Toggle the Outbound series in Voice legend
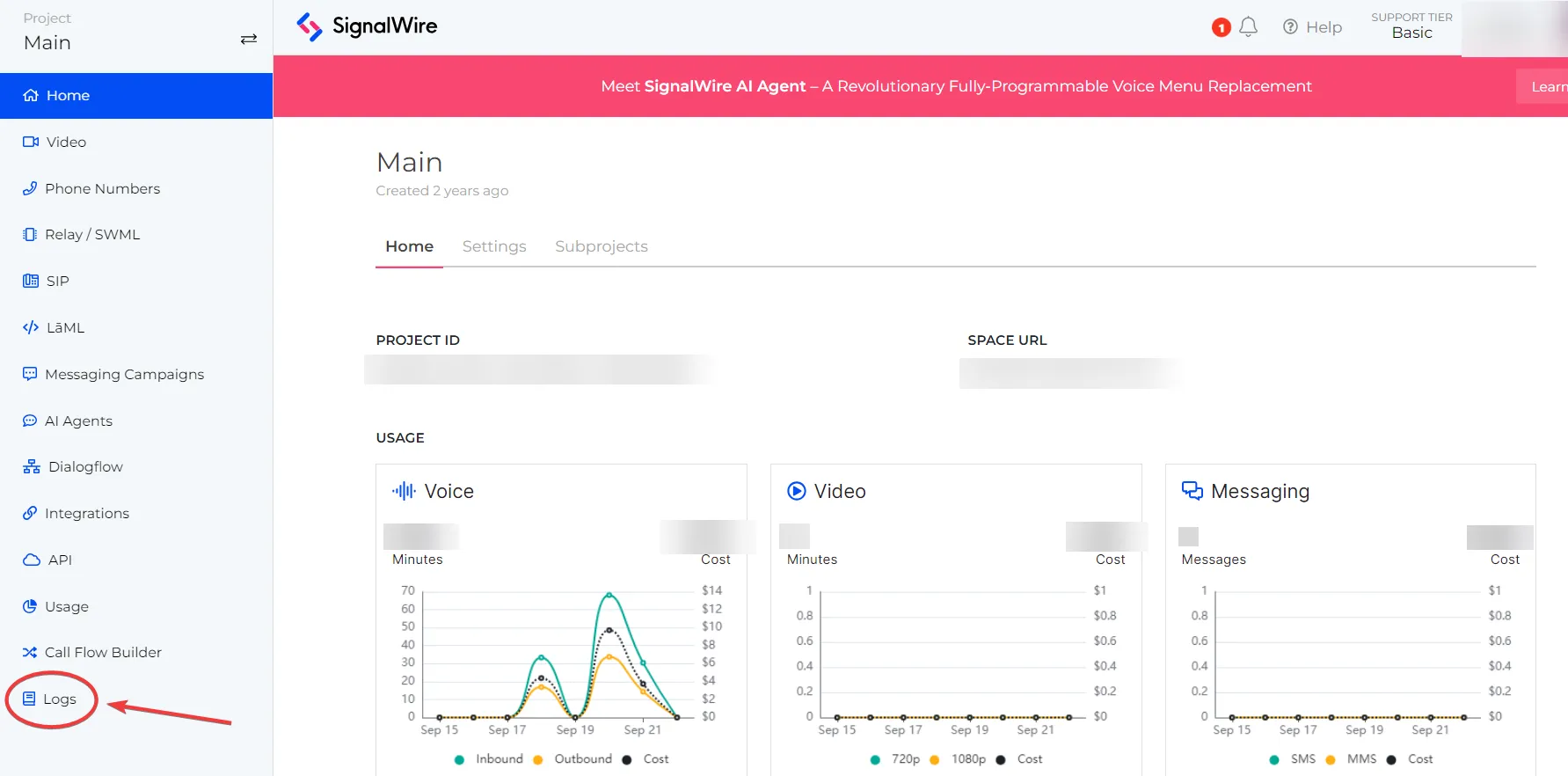This screenshot has height=776, width=1568. [x=573, y=759]
